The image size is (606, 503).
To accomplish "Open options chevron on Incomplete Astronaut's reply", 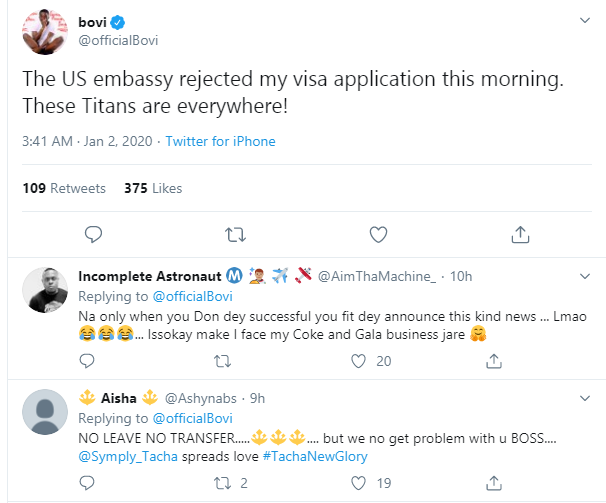I will [x=585, y=276].
